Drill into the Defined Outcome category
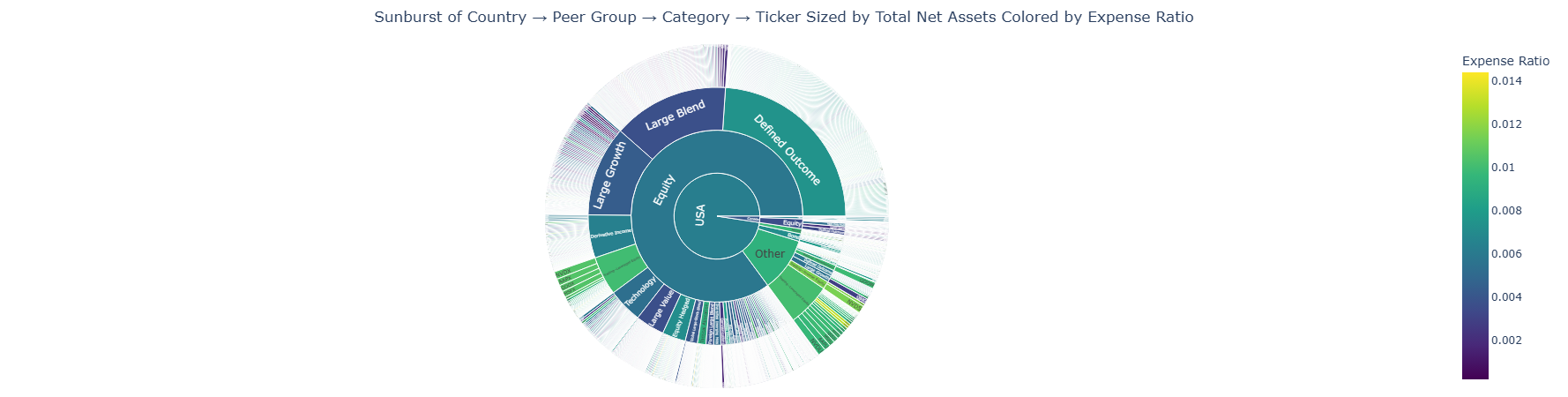The image size is (1568, 397). (787, 149)
